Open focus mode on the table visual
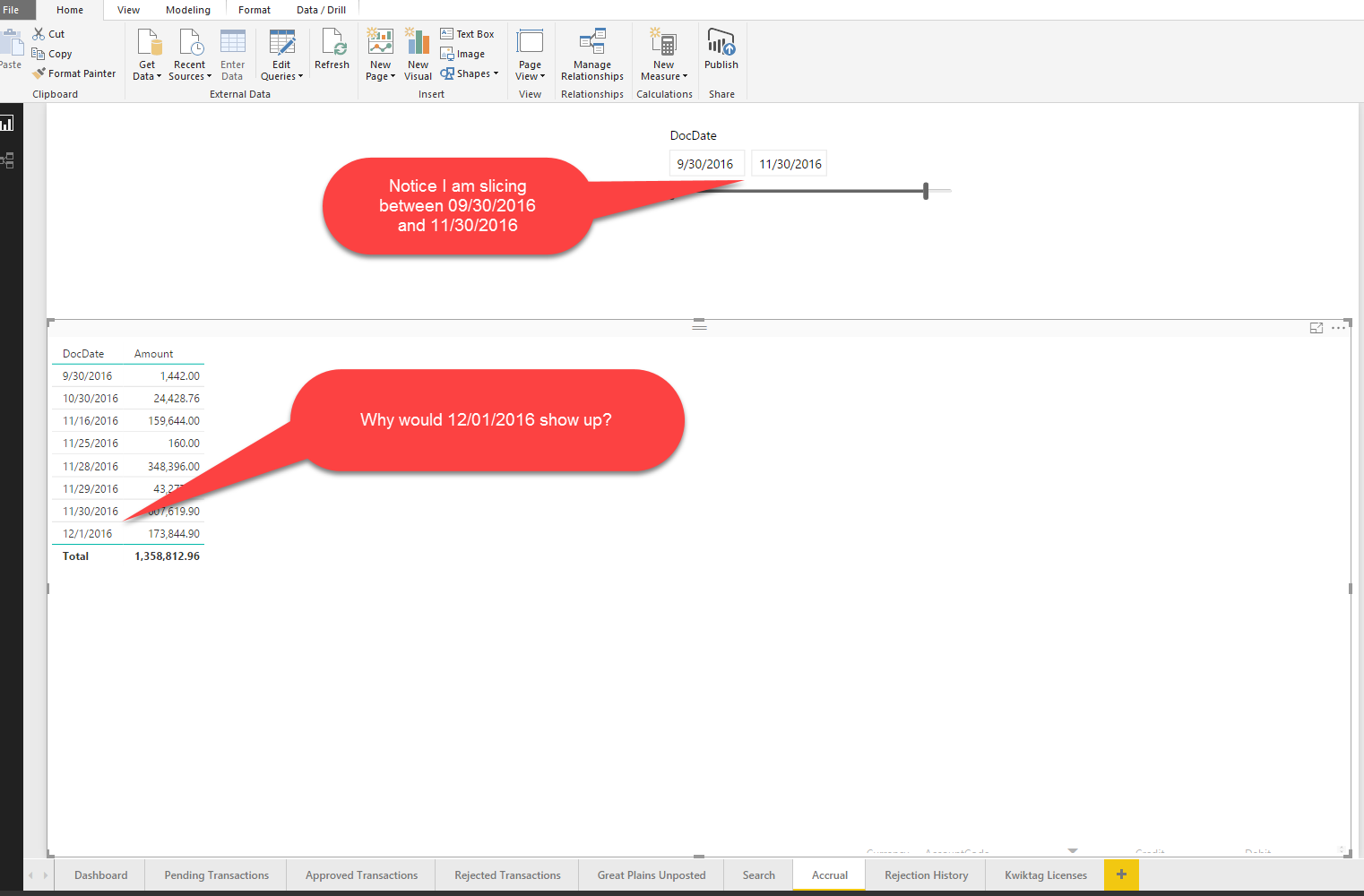 click(1317, 328)
